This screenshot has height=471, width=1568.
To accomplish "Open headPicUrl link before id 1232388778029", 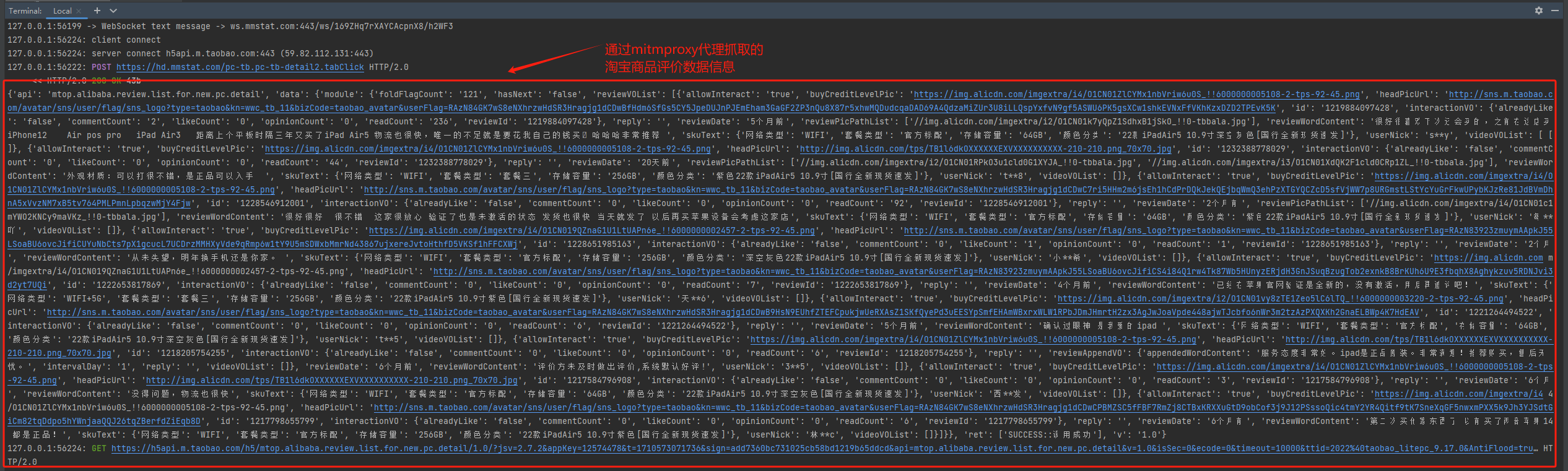I will point(985,149).
